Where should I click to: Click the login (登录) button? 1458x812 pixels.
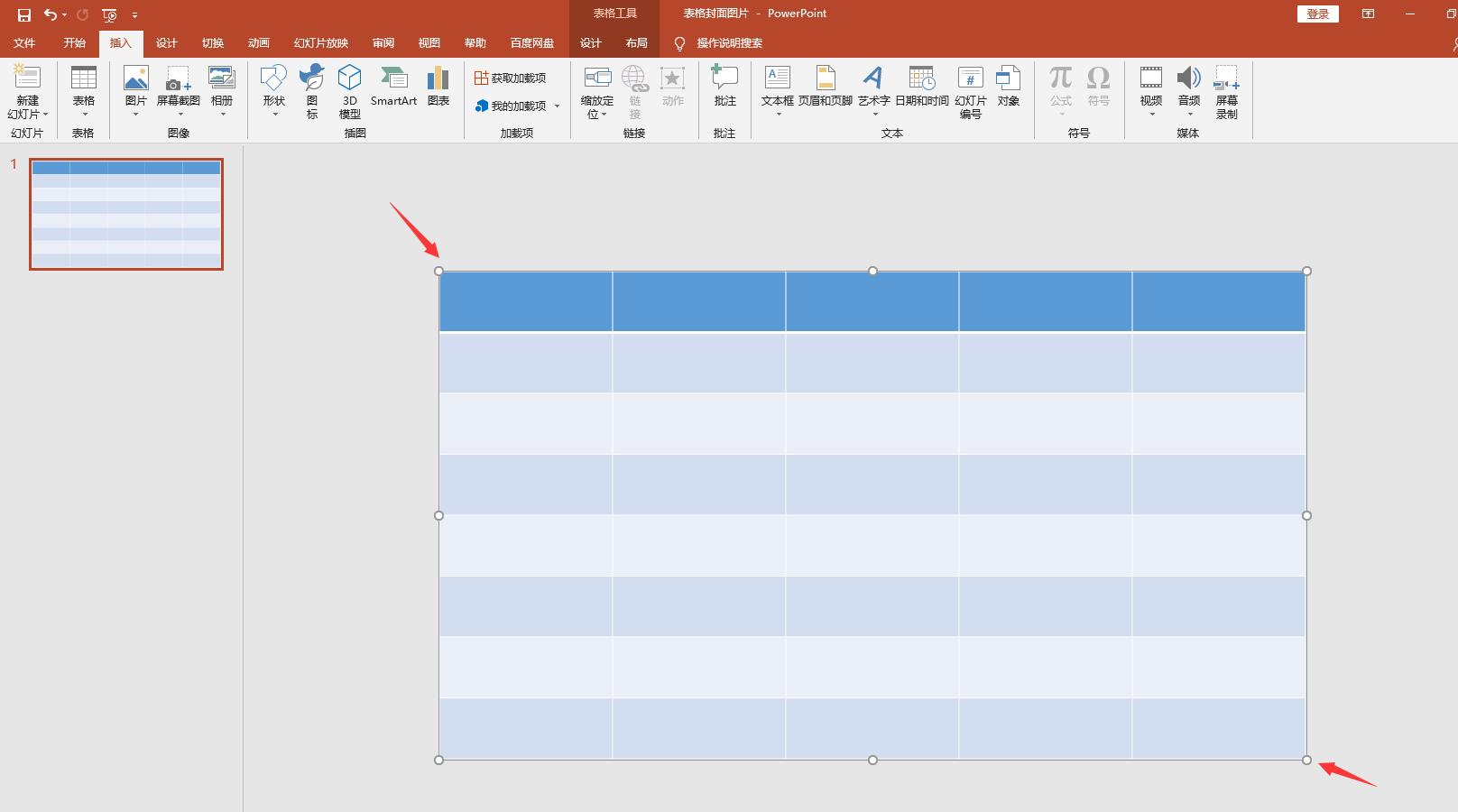point(1317,14)
